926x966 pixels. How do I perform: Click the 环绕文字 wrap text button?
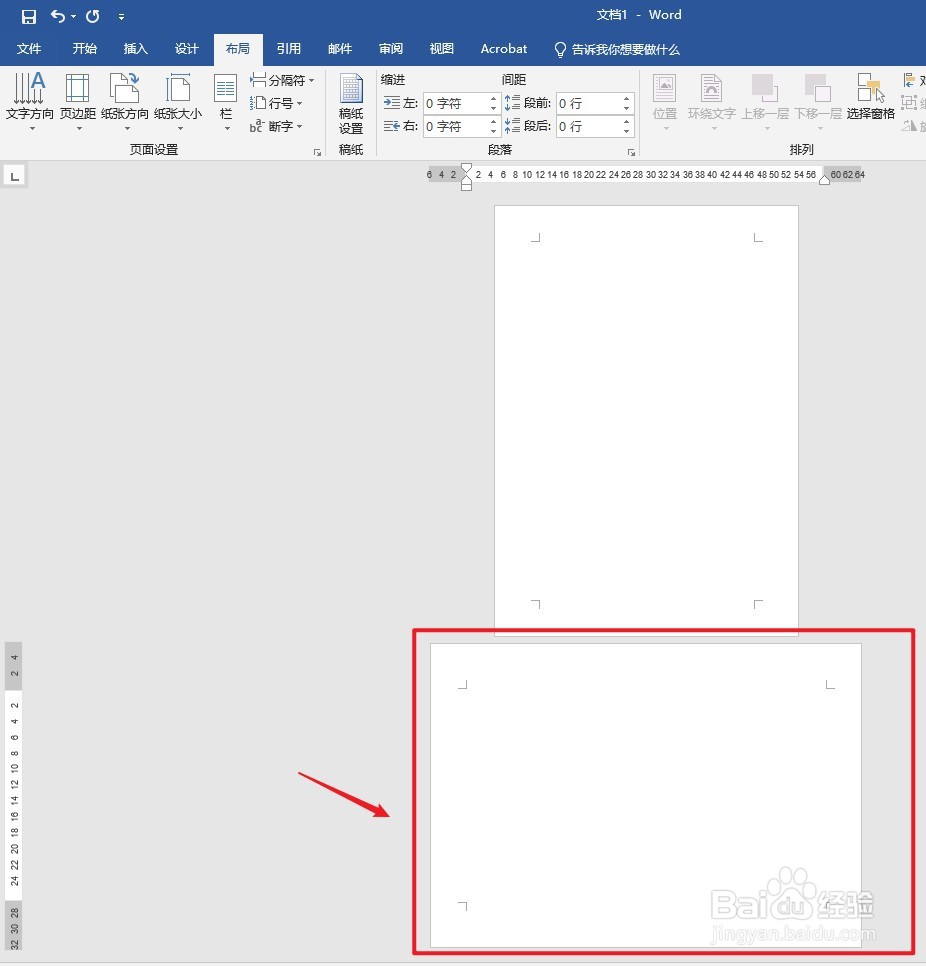click(712, 101)
